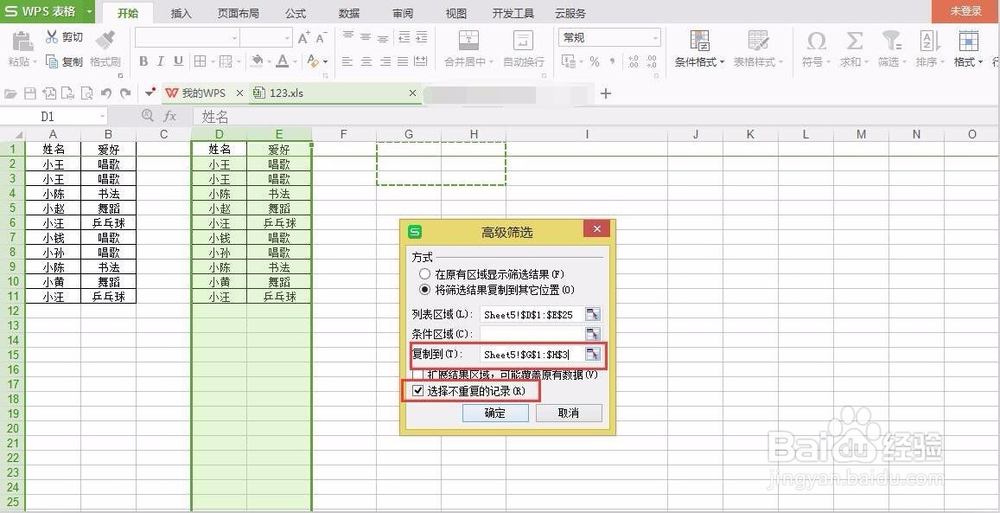The width and height of the screenshot is (1000, 513).
Task: Click the Cut scissors button
Action: (64, 38)
